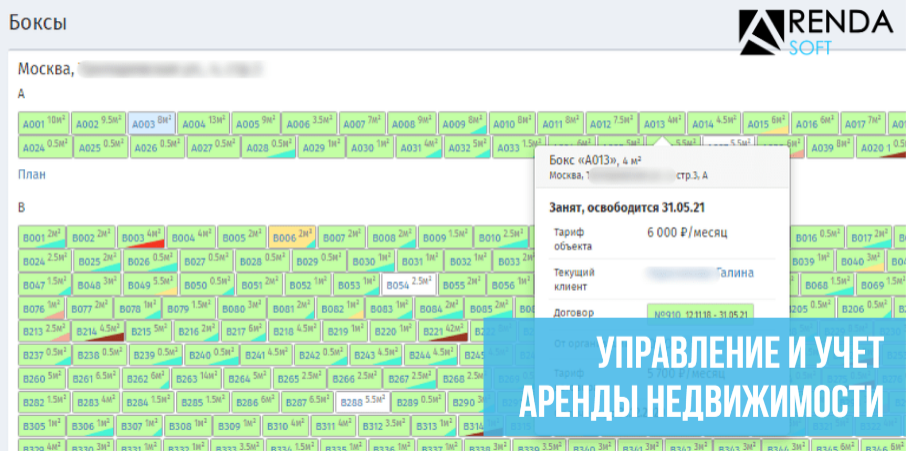Viewport: 906px width, 451px height.
Task: Select box A004 13м²
Action: click(203, 123)
